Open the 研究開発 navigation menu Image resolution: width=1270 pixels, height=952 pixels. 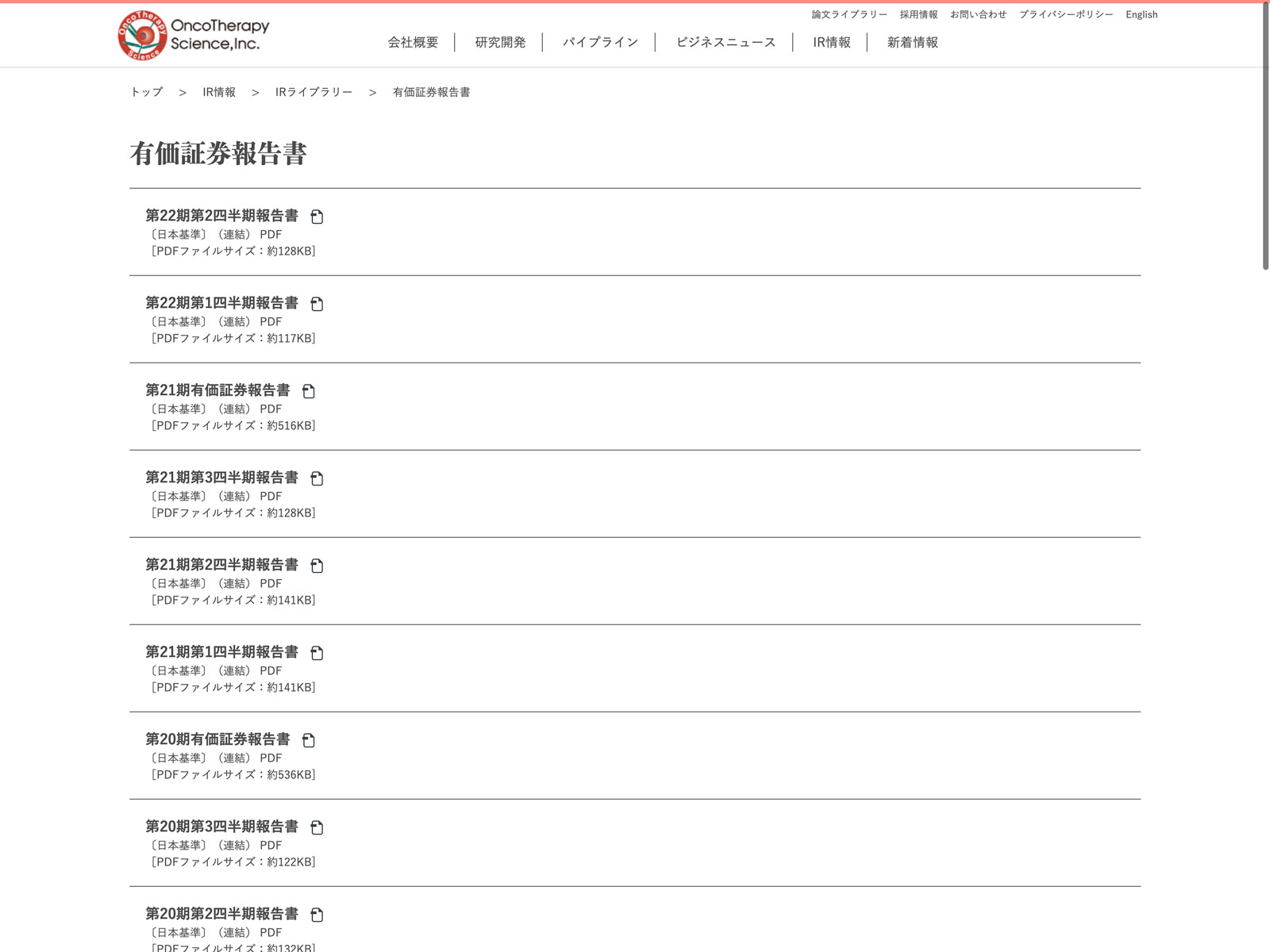pyautogui.click(x=500, y=43)
